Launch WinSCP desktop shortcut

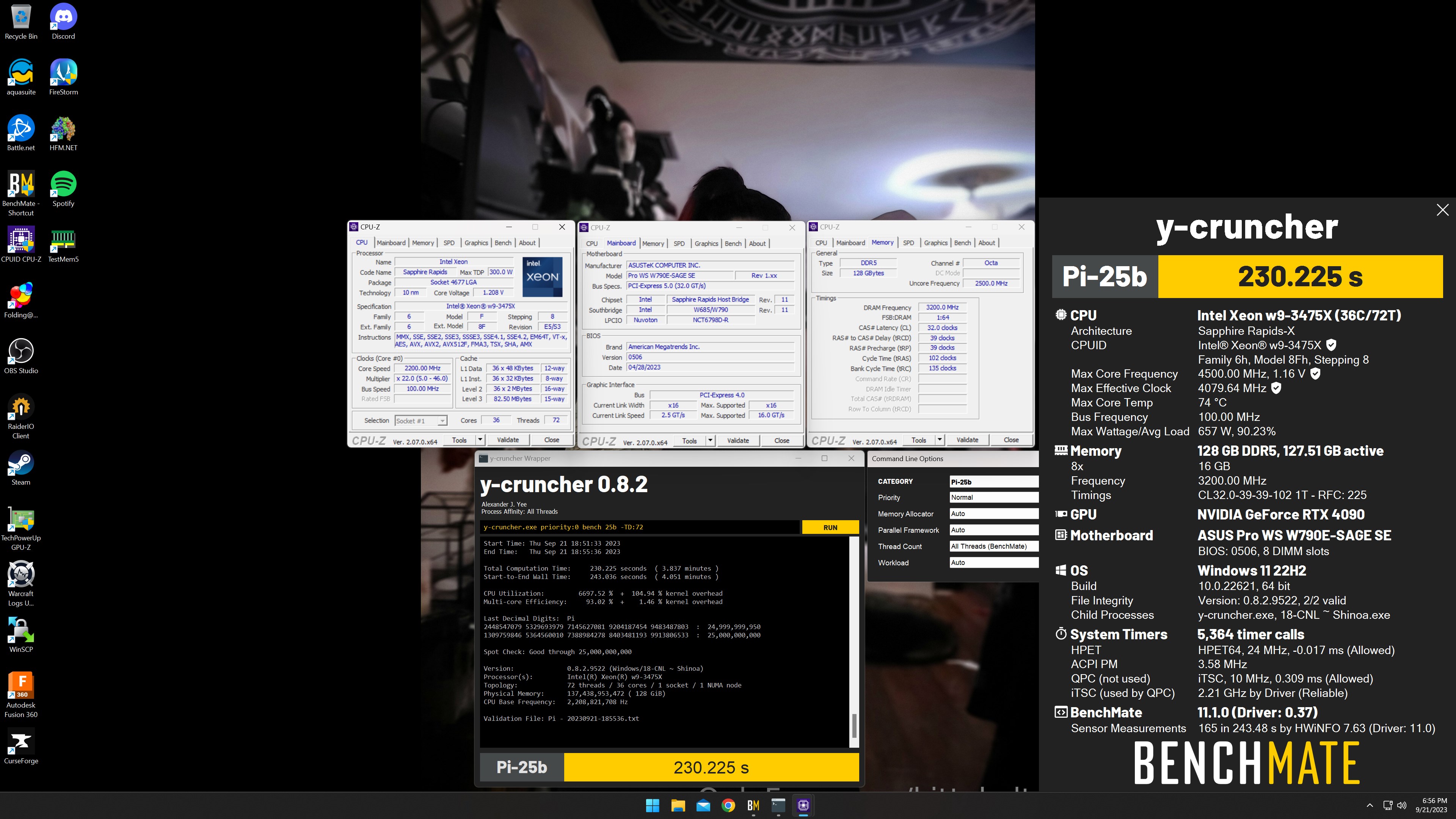(x=21, y=635)
